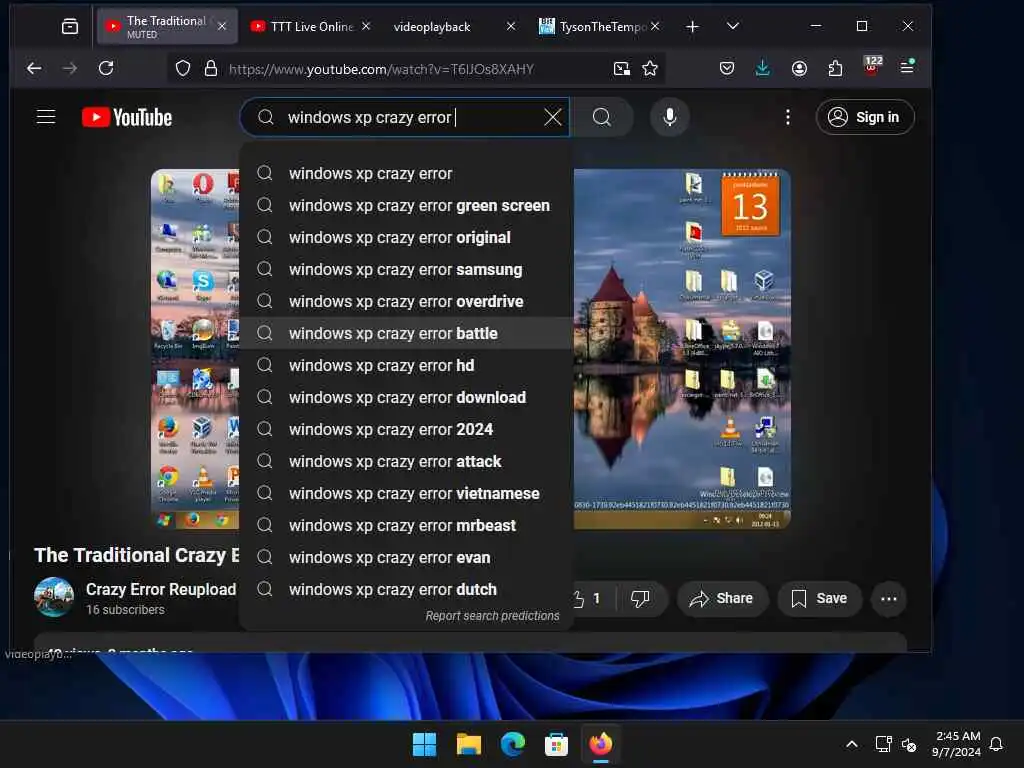
Task: Go to YouTube home via logo
Action: [127, 118]
